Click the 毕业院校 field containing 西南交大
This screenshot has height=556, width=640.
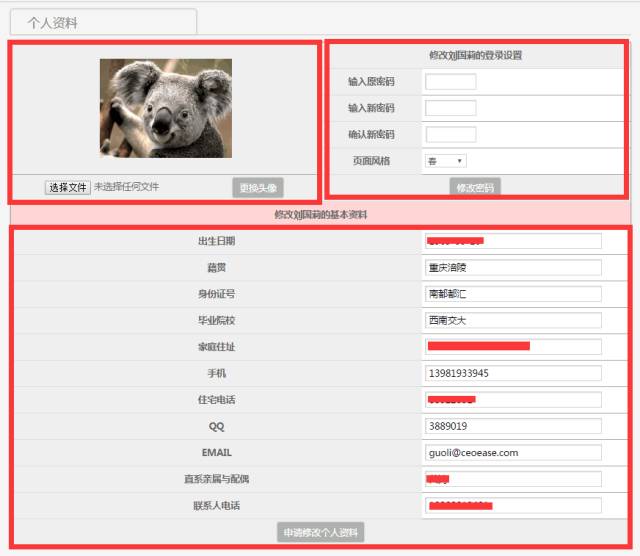[x=513, y=320]
